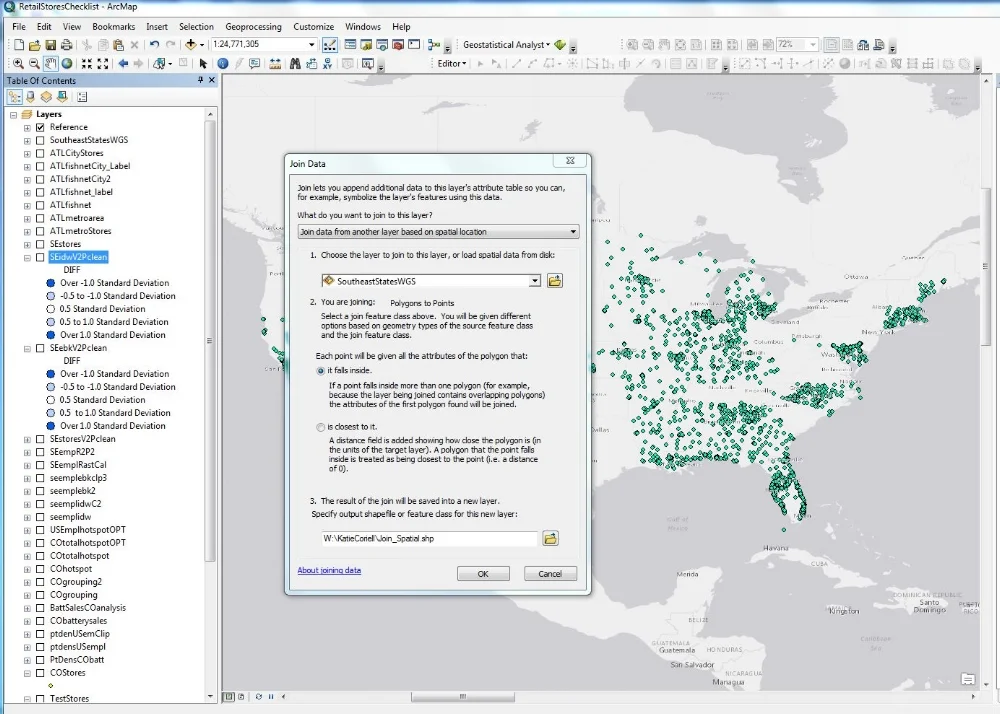Open the Selection menu
The image size is (1000, 714).
coord(196,27)
